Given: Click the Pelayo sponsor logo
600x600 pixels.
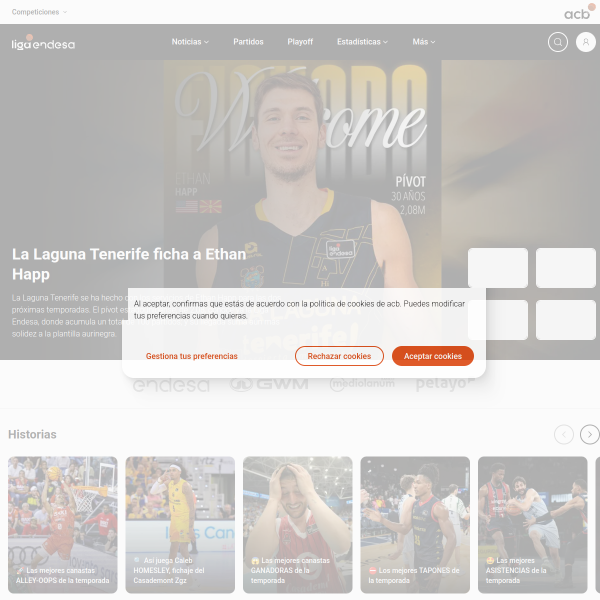Looking at the screenshot, I should (x=445, y=384).
